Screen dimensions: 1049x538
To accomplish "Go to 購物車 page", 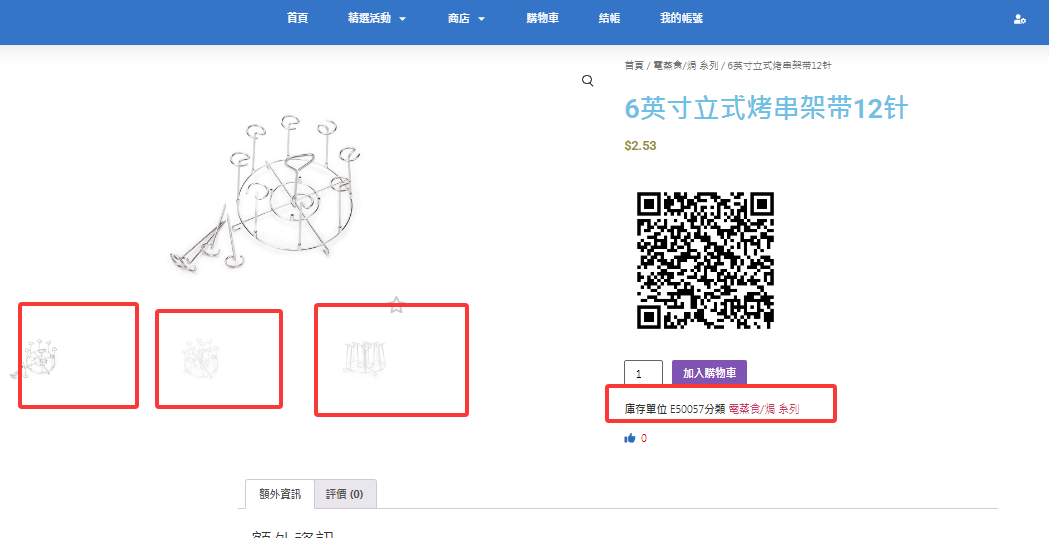I will pyautogui.click(x=543, y=19).
